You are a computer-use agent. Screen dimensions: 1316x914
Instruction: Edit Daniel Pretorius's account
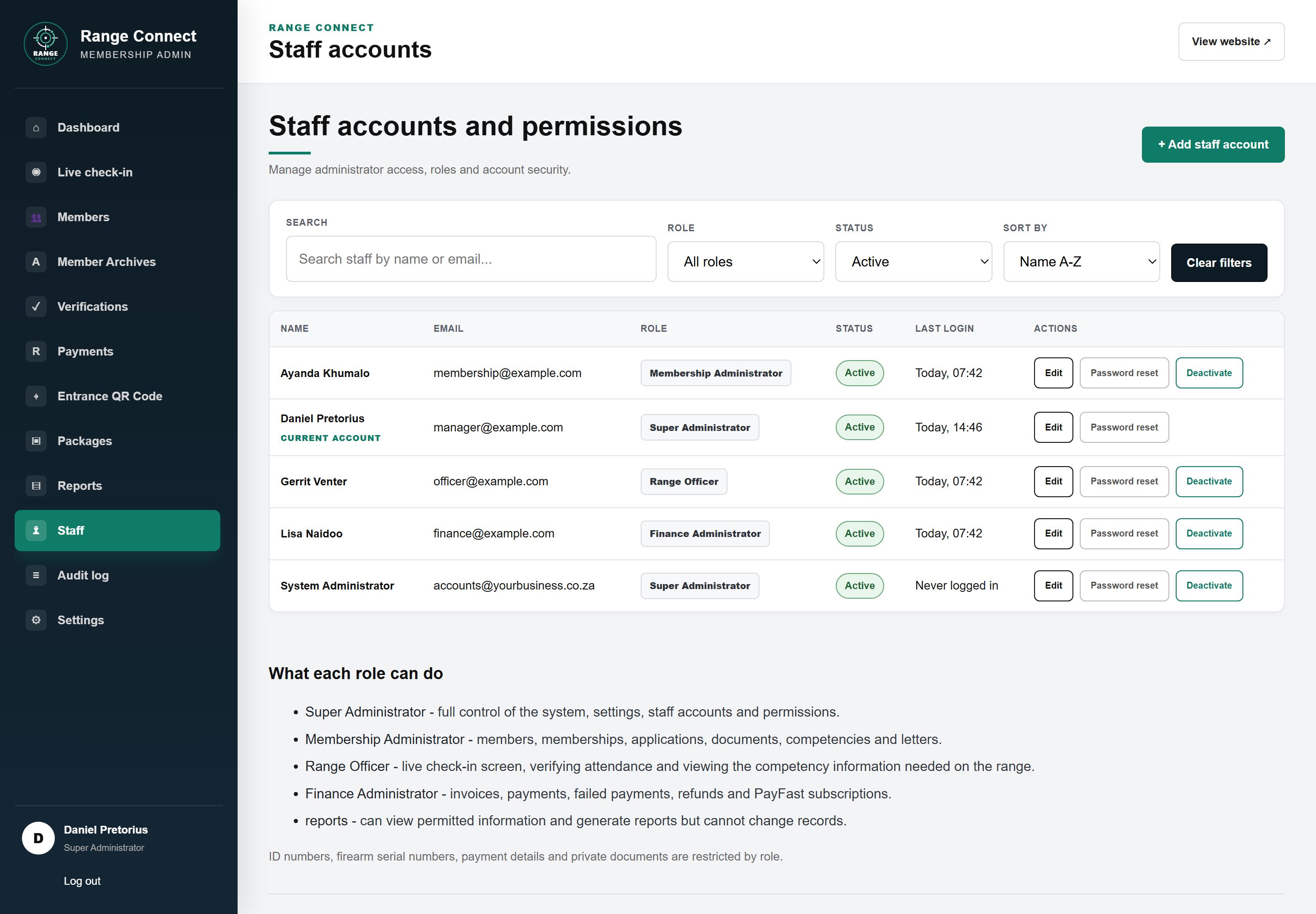(x=1053, y=427)
